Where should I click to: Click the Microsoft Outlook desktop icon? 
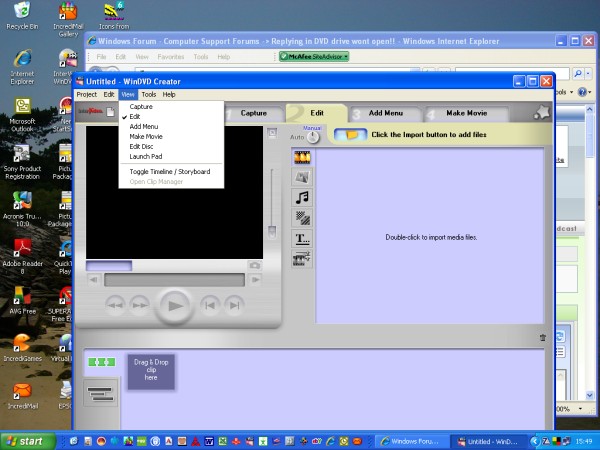pyautogui.click(x=22, y=115)
